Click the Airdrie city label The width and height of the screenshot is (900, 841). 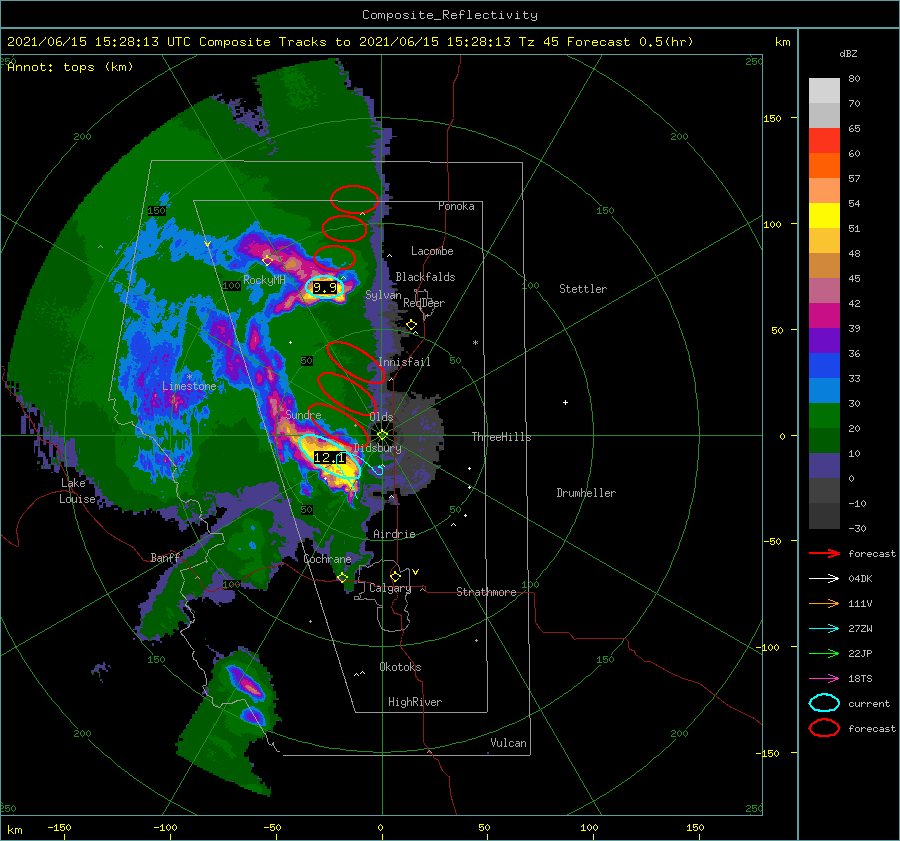[394, 534]
